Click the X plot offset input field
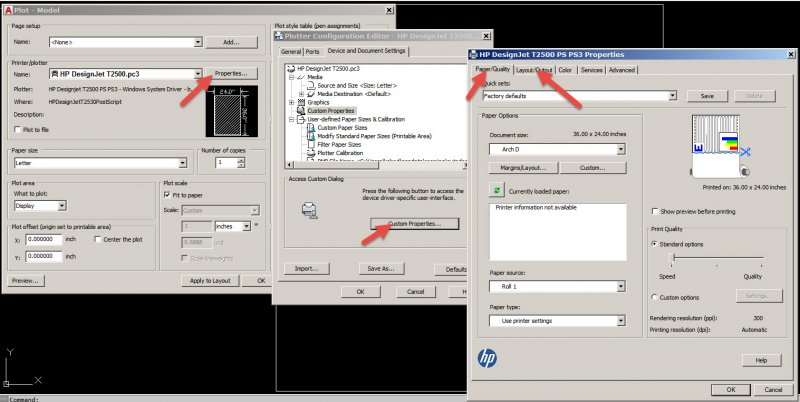 pos(44,240)
